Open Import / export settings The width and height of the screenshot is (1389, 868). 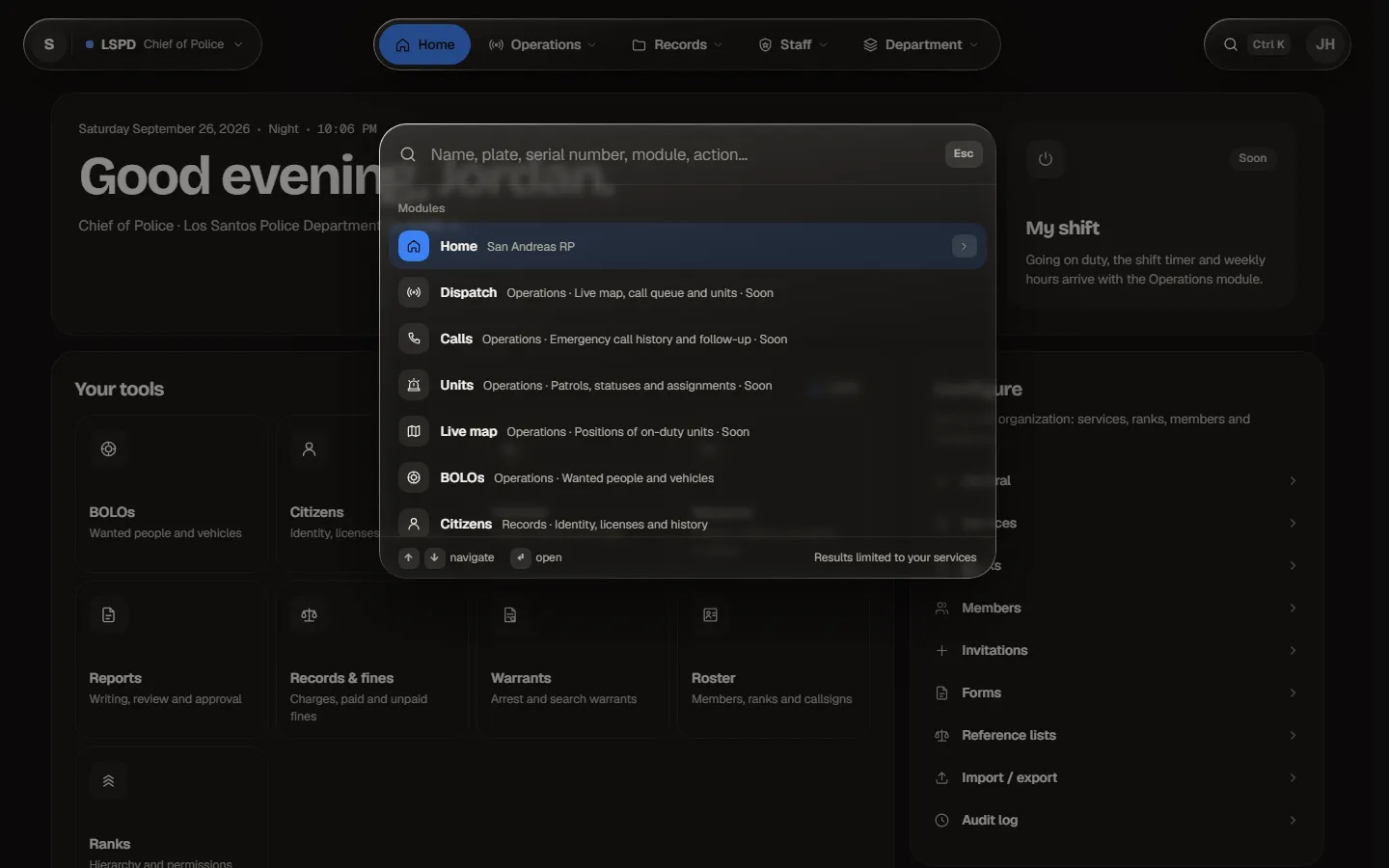1117,777
